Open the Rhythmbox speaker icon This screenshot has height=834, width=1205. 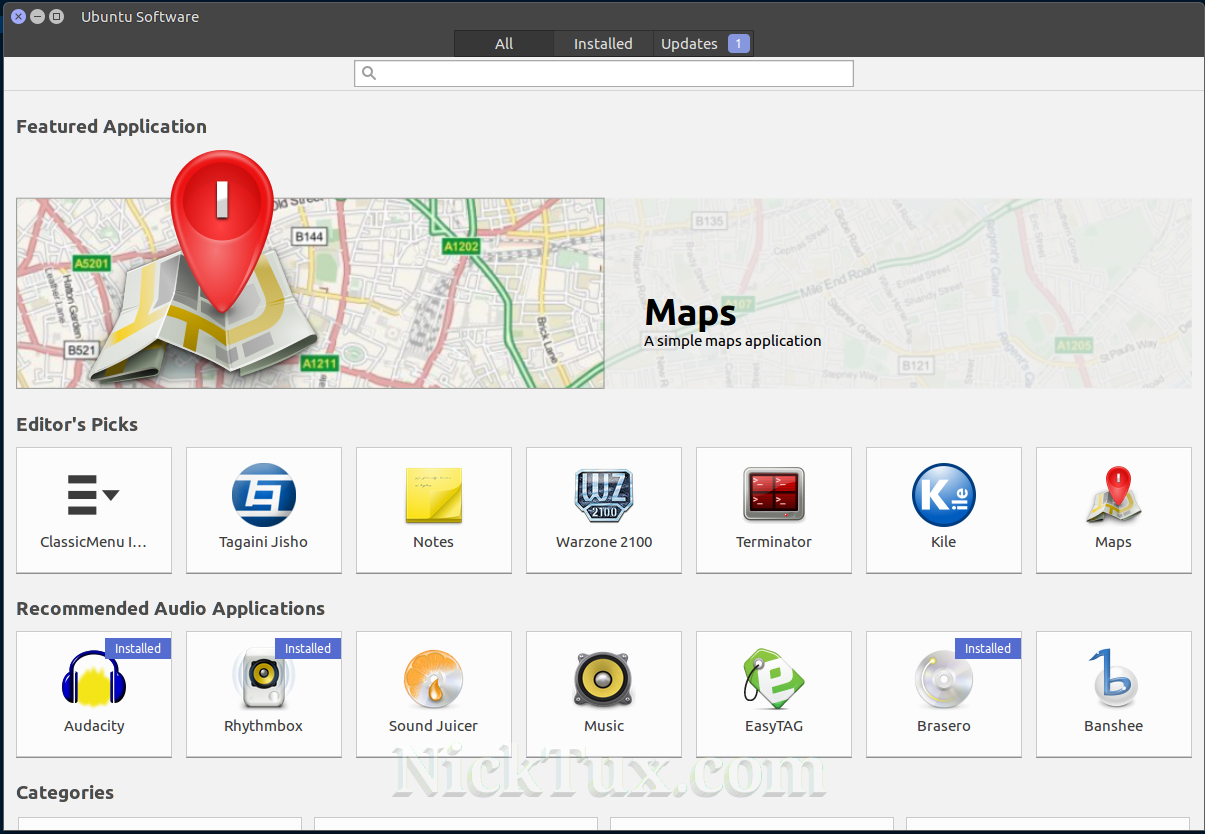click(264, 679)
